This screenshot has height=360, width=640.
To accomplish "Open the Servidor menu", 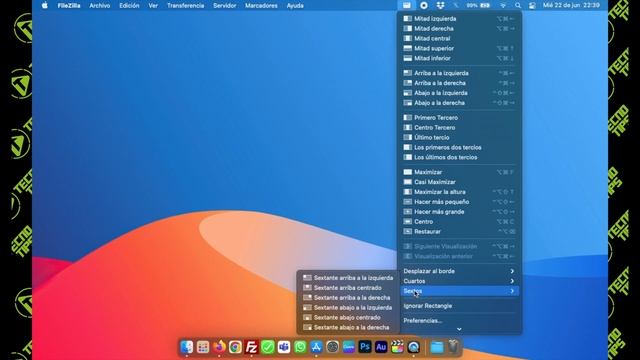I will 224,5.
